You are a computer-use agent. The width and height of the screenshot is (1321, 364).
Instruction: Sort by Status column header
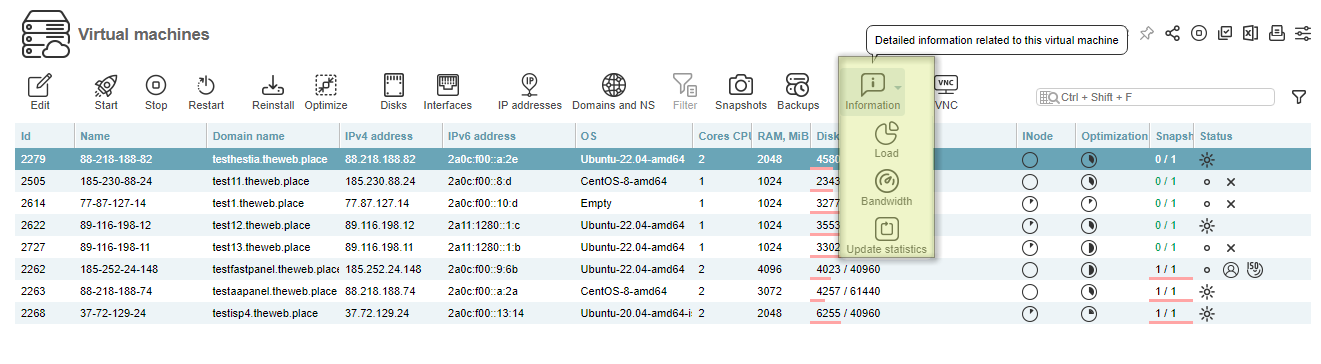click(x=1252, y=136)
